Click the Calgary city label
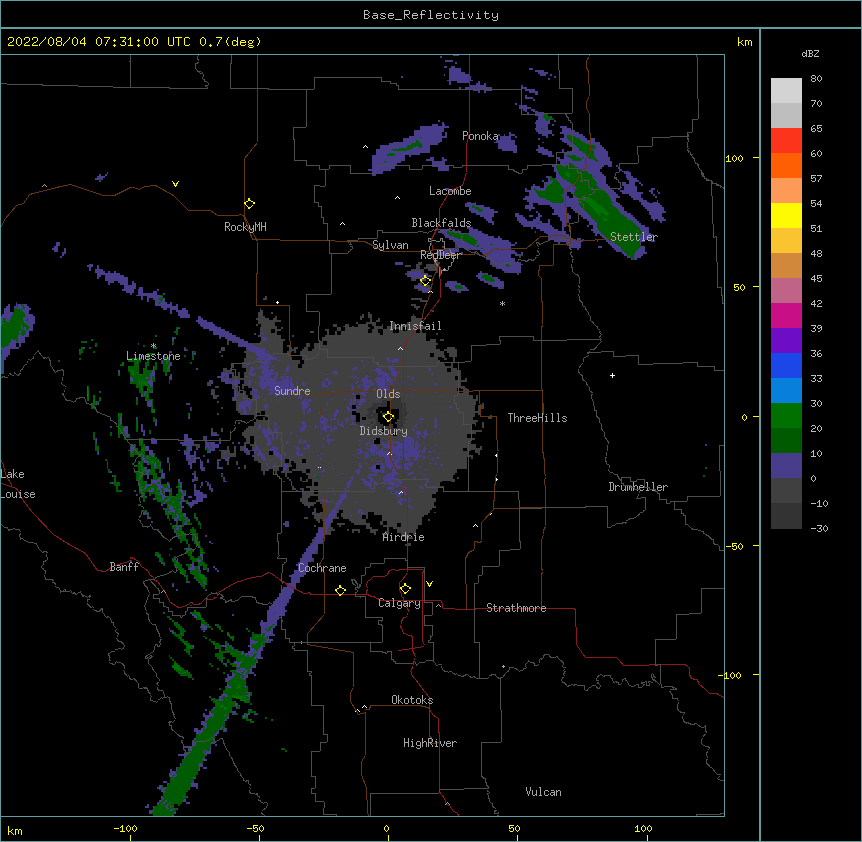 click(x=399, y=603)
